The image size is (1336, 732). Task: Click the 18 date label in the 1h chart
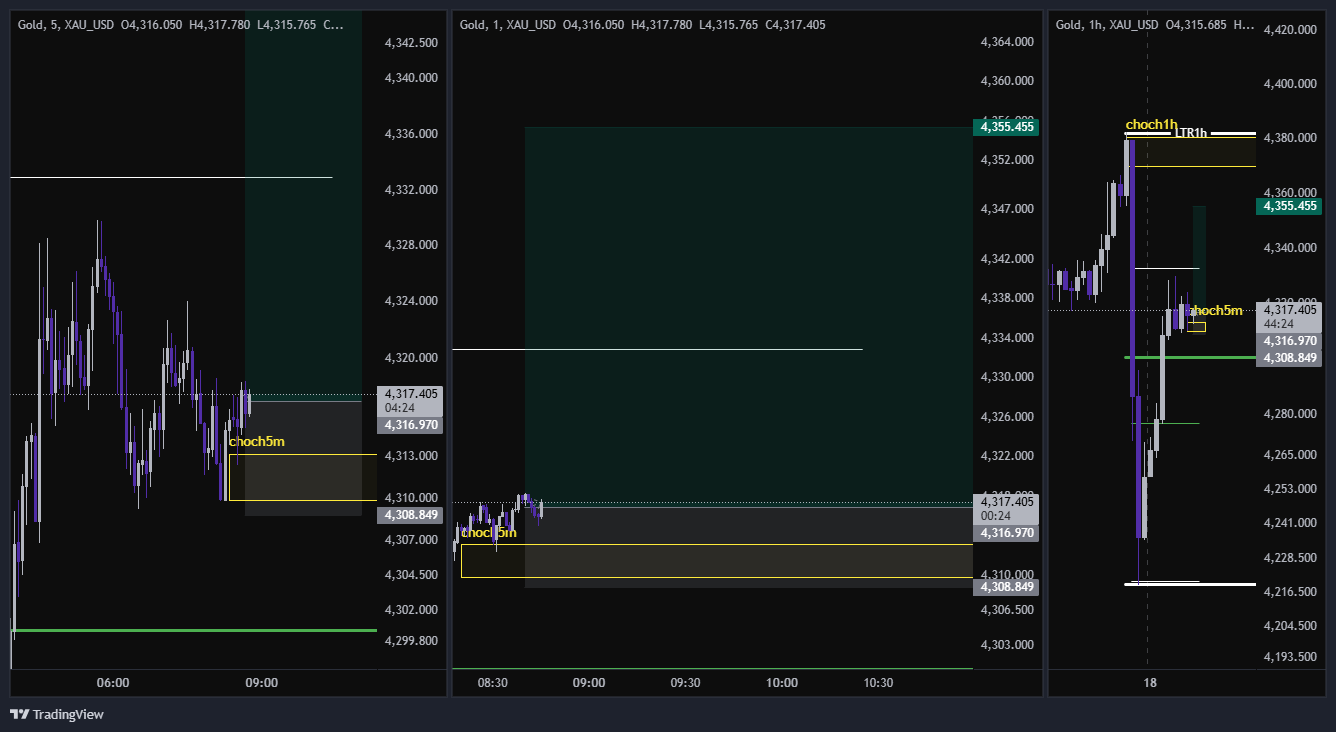point(1150,683)
